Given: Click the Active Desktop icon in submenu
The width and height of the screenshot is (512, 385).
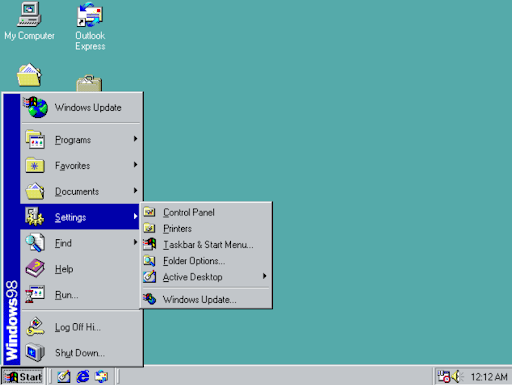Looking at the screenshot, I should coord(149,276).
